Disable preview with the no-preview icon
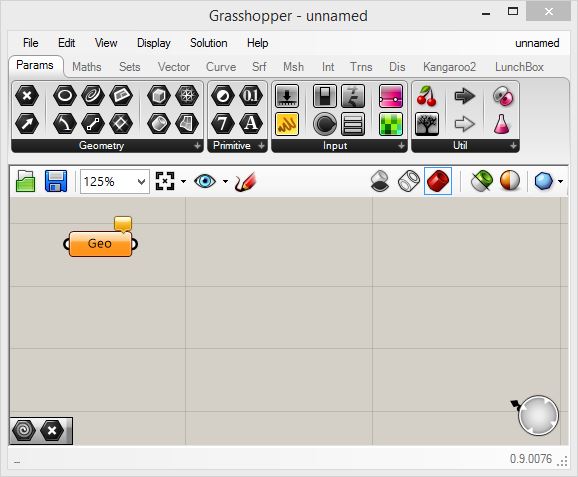Image resolution: width=578 pixels, height=477 pixels. [380, 181]
